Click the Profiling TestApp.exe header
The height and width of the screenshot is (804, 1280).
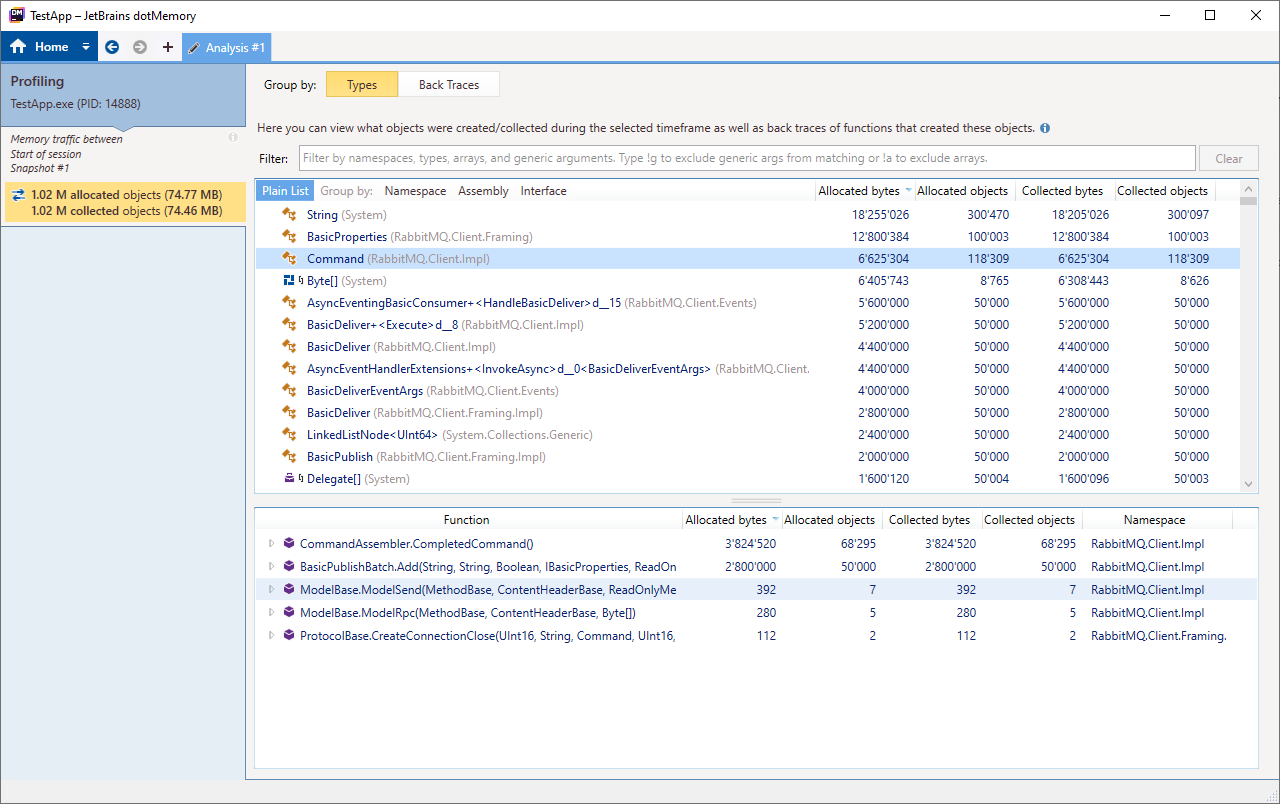123,95
